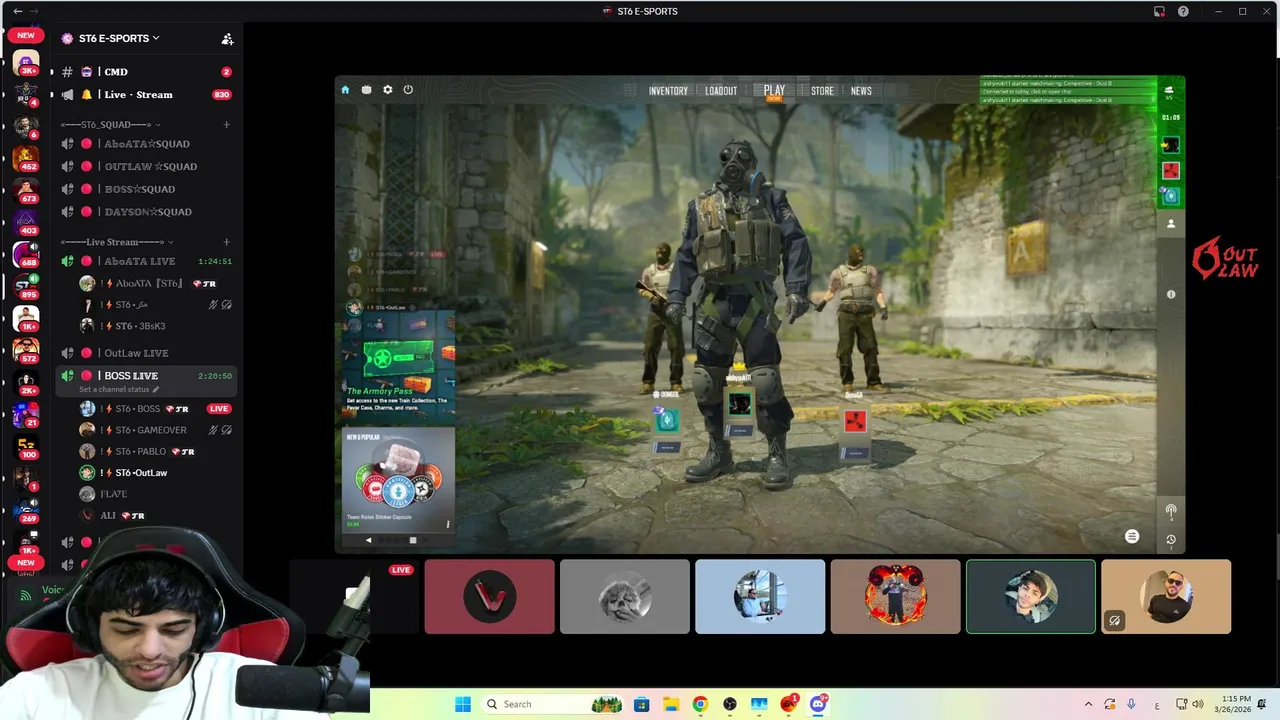
Task: Join the DAYSON☆SQUAD voice channel
Action: click(x=145, y=212)
